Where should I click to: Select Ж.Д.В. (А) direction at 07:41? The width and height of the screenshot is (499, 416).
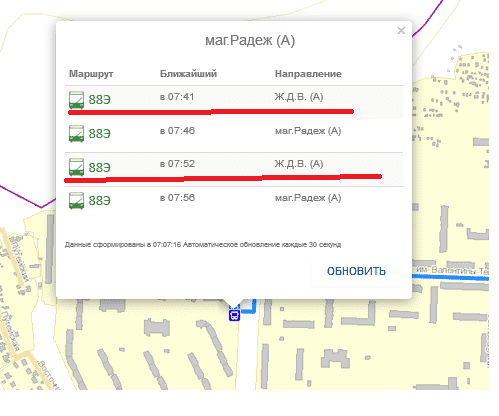[299, 97]
